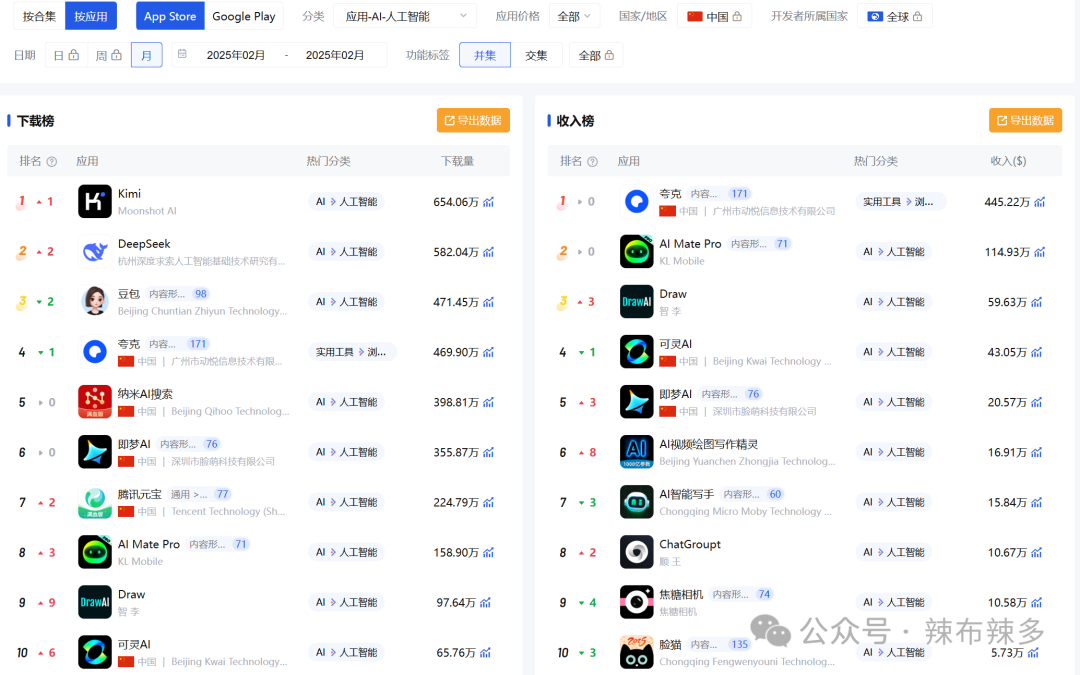The width and height of the screenshot is (1080, 675).
Task: Open the Kimi app icon
Action: pos(94,201)
